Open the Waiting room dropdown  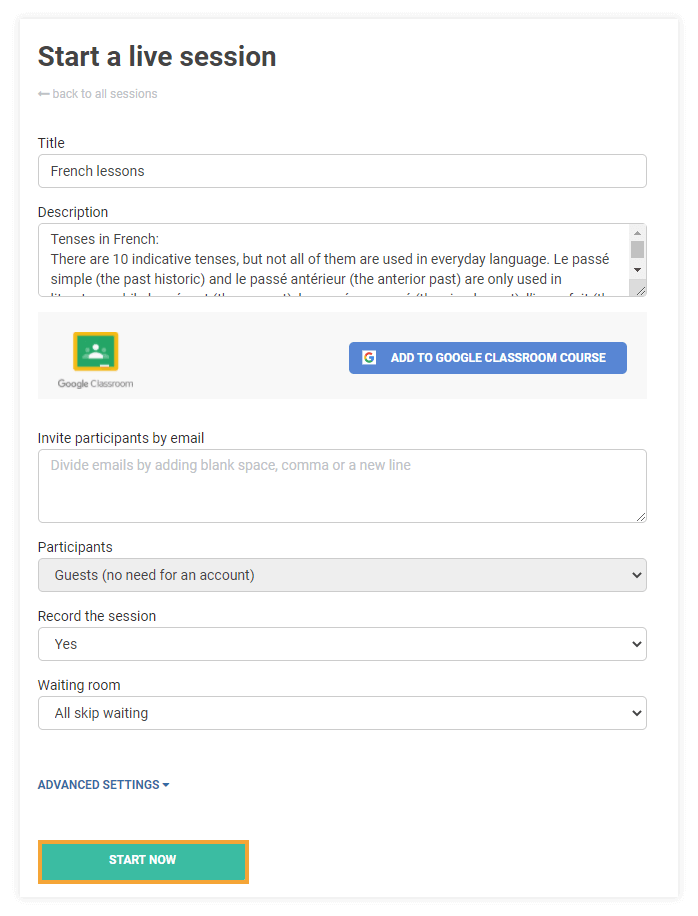point(342,713)
